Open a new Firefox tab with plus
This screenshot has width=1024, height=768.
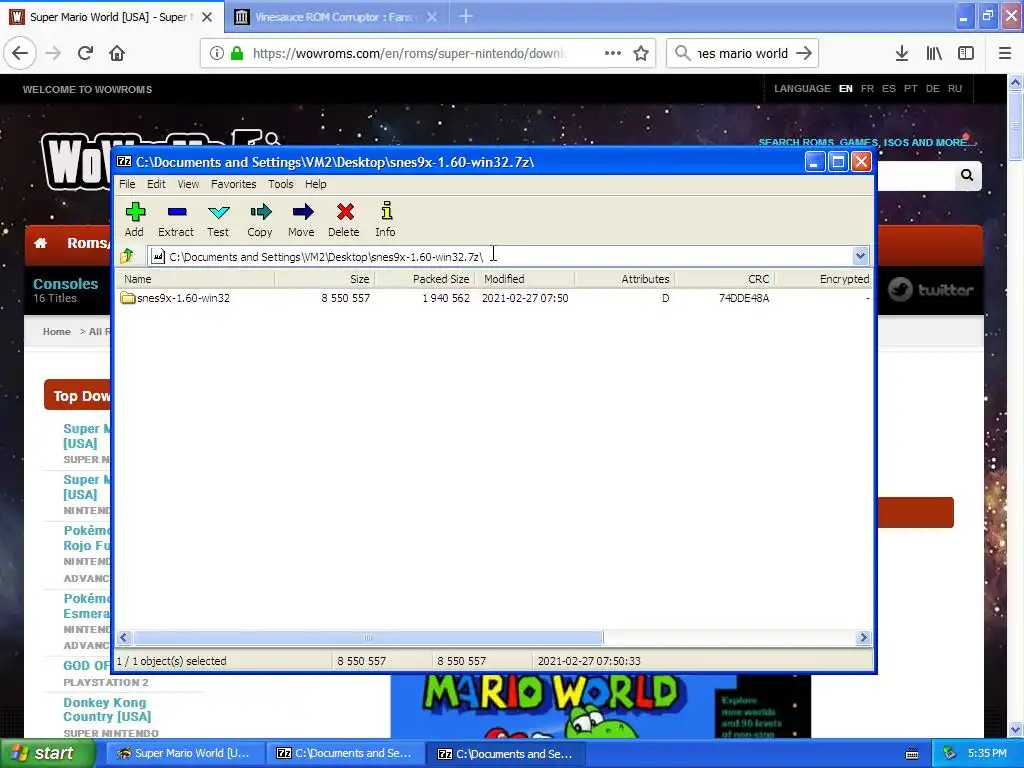click(x=466, y=16)
